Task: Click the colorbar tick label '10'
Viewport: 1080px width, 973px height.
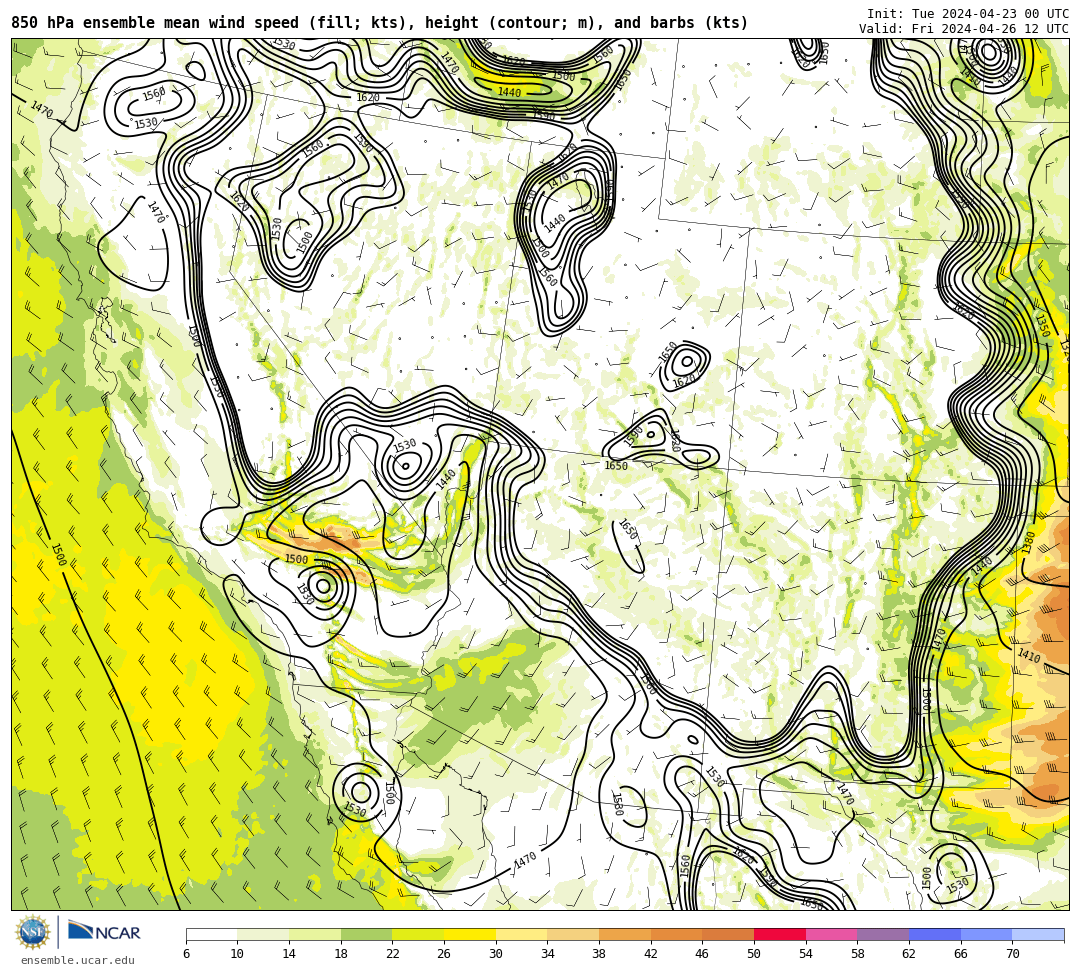Action: pyautogui.click(x=237, y=954)
